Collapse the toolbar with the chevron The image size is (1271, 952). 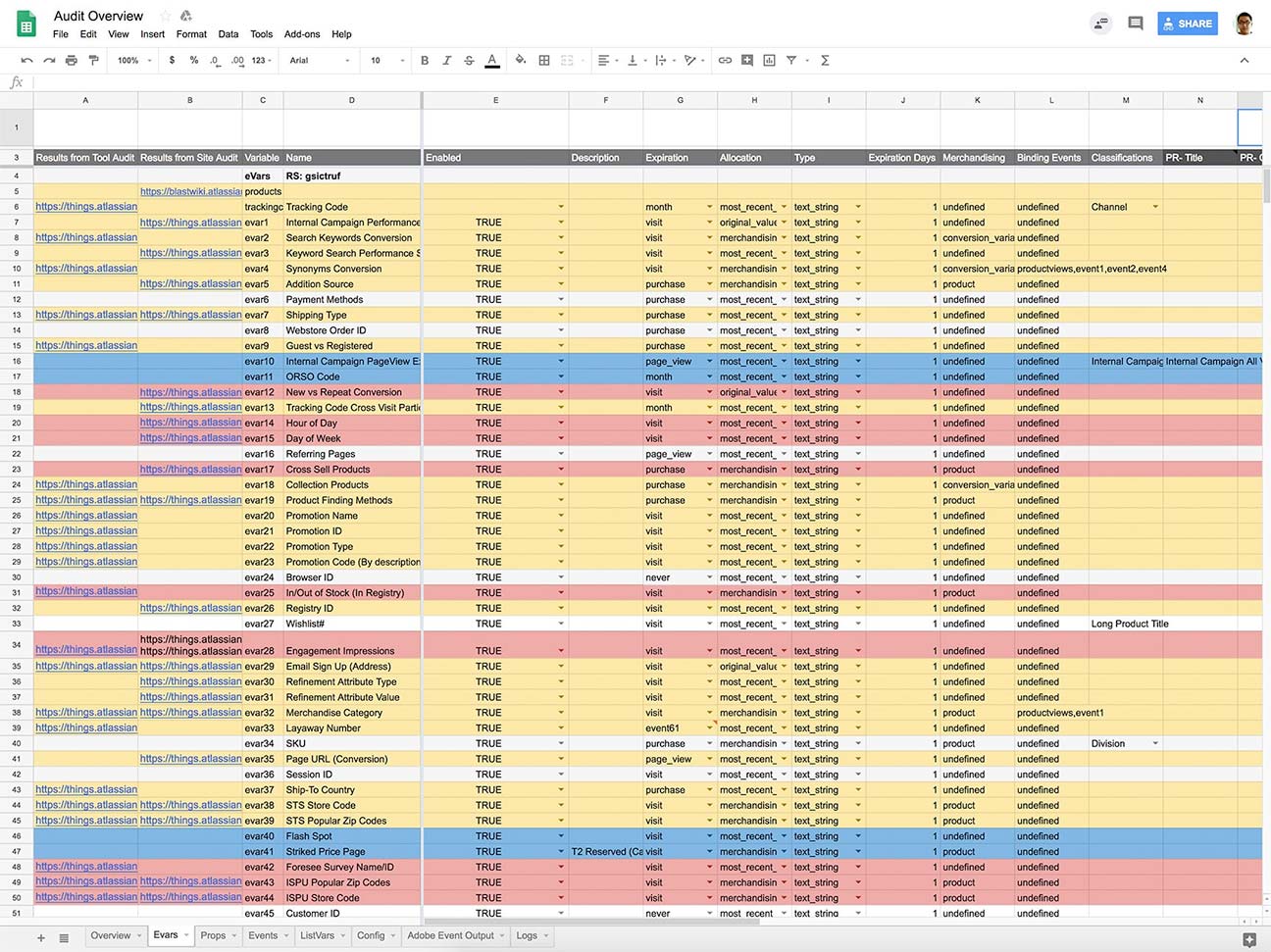(x=1245, y=61)
